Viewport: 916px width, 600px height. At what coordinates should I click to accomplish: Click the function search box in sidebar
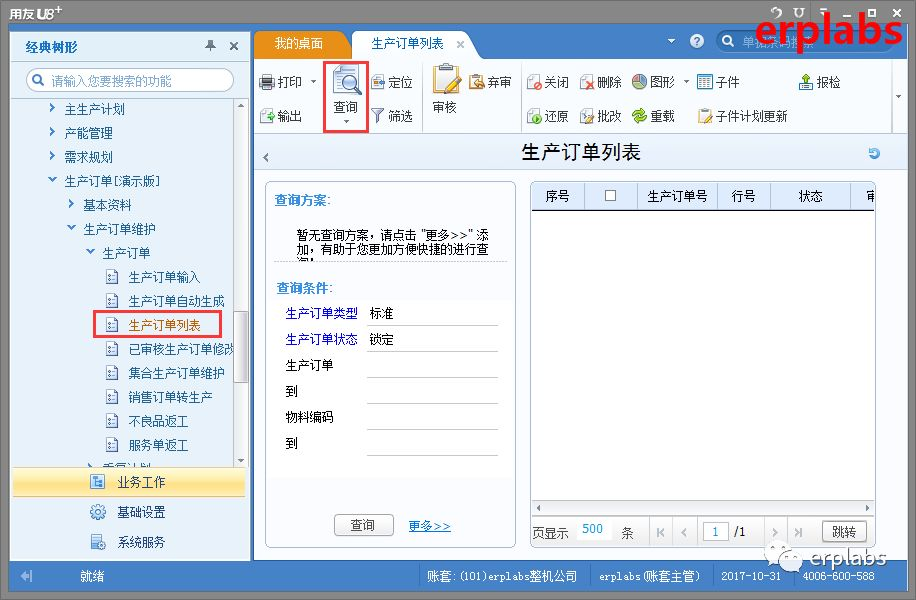coord(130,81)
